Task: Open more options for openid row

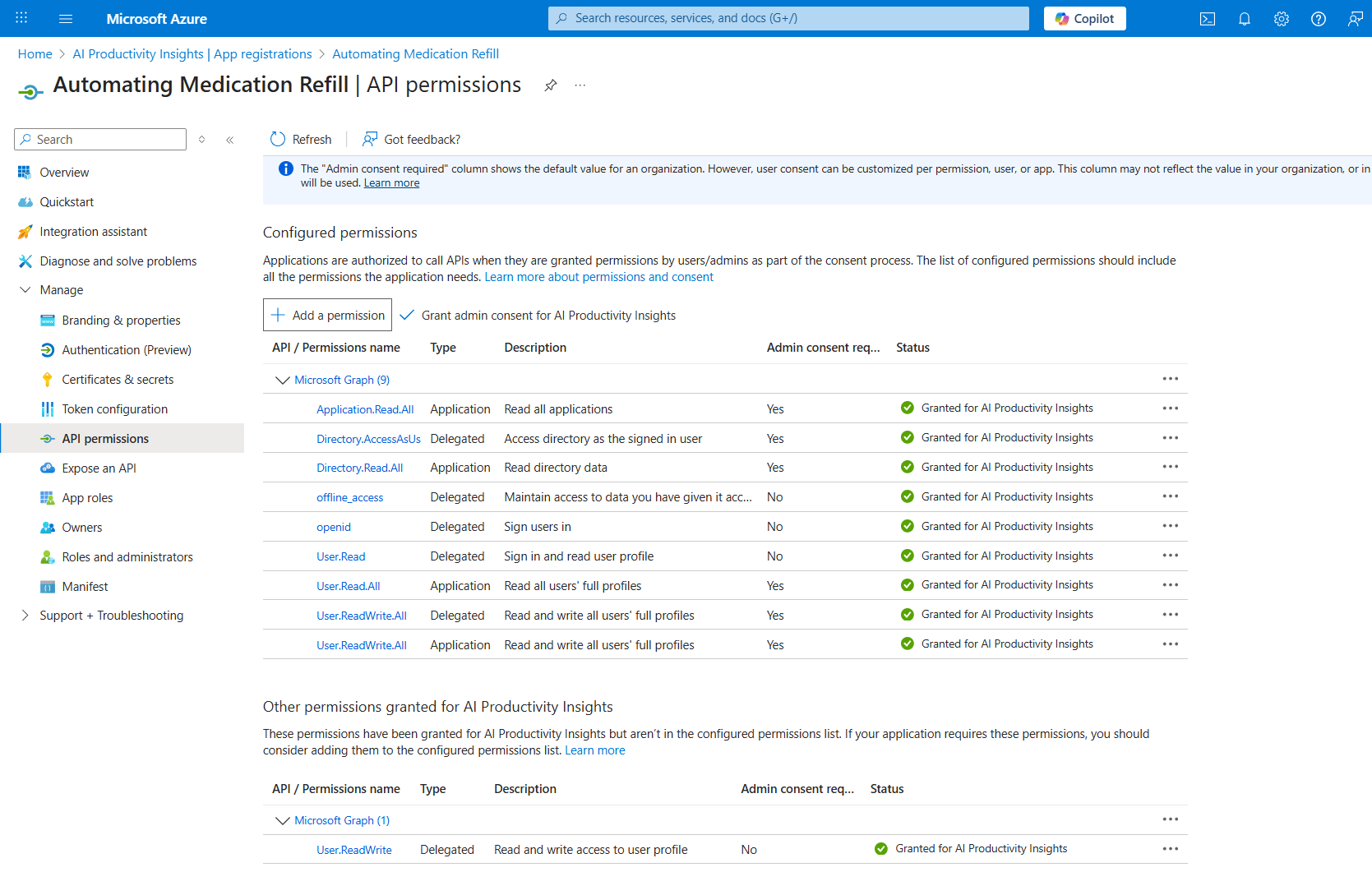Action: (x=1171, y=526)
